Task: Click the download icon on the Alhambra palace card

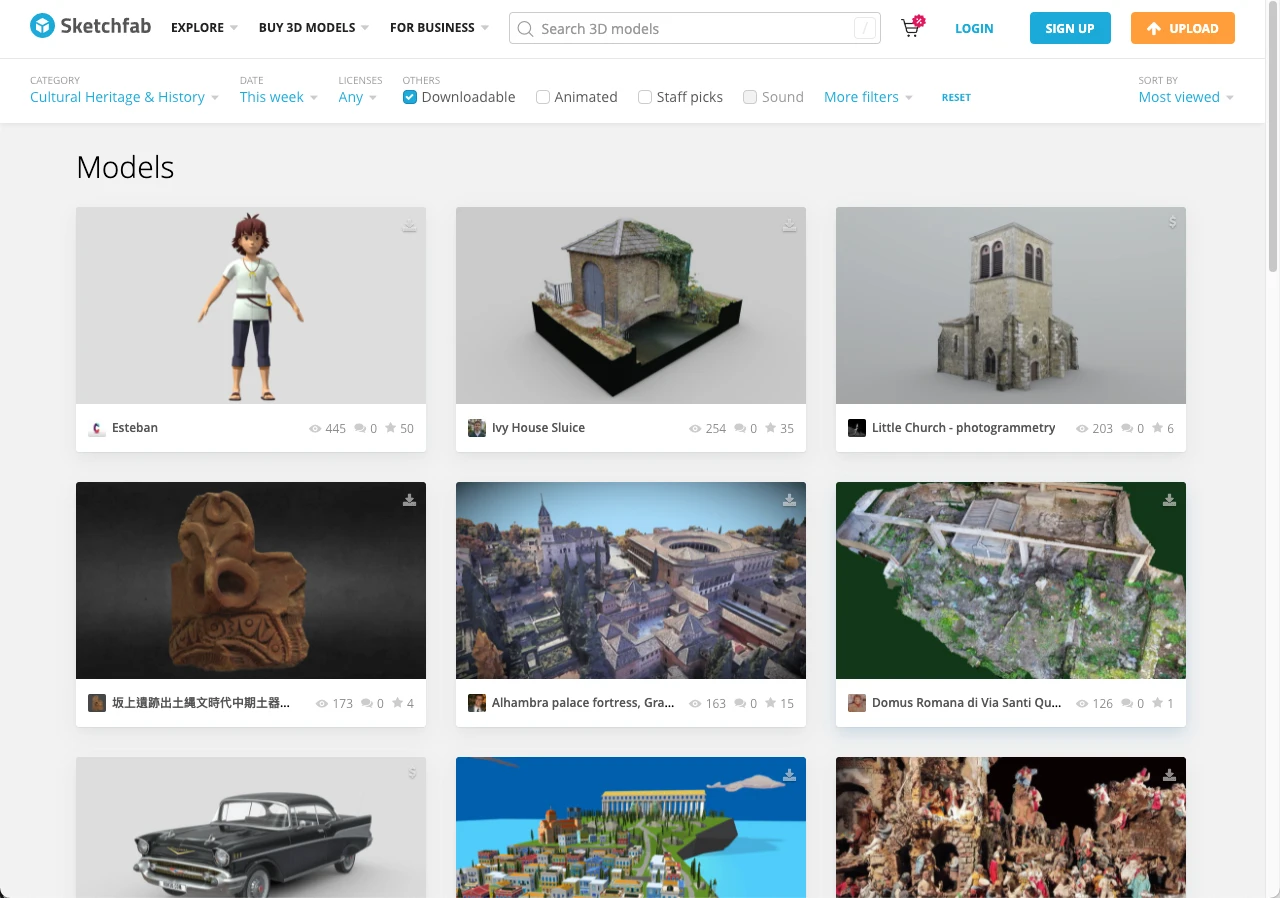Action: pyautogui.click(x=789, y=500)
